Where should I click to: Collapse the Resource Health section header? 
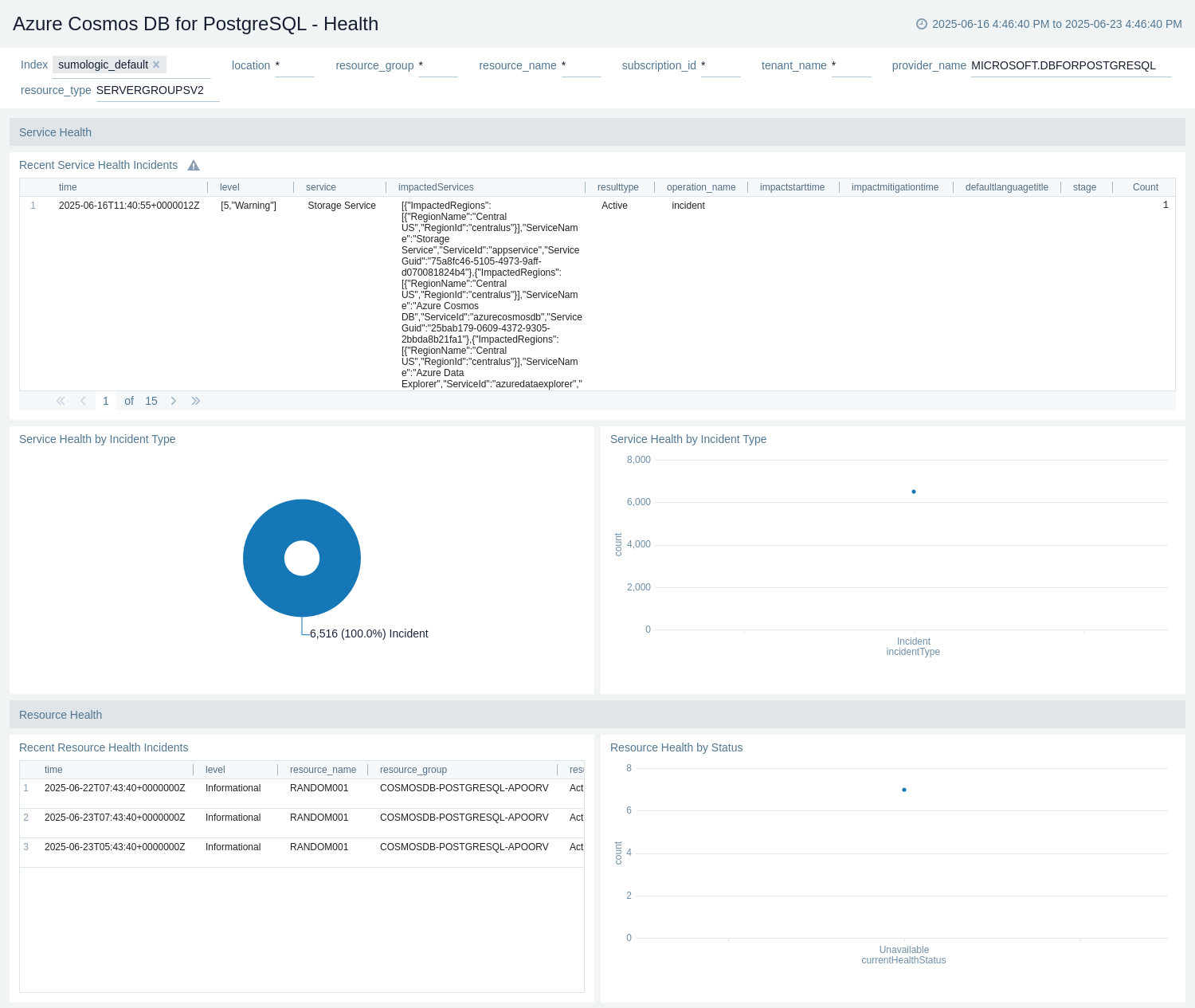(597, 715)
